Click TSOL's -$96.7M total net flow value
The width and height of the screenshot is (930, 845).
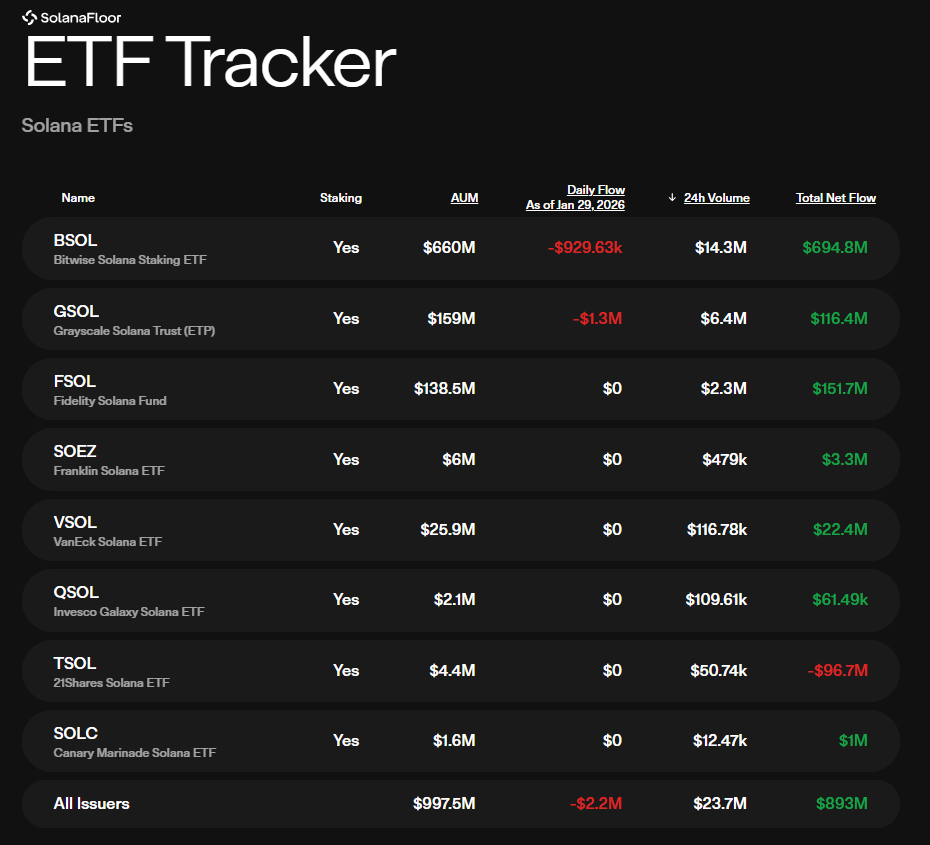[x=837, y=670]
